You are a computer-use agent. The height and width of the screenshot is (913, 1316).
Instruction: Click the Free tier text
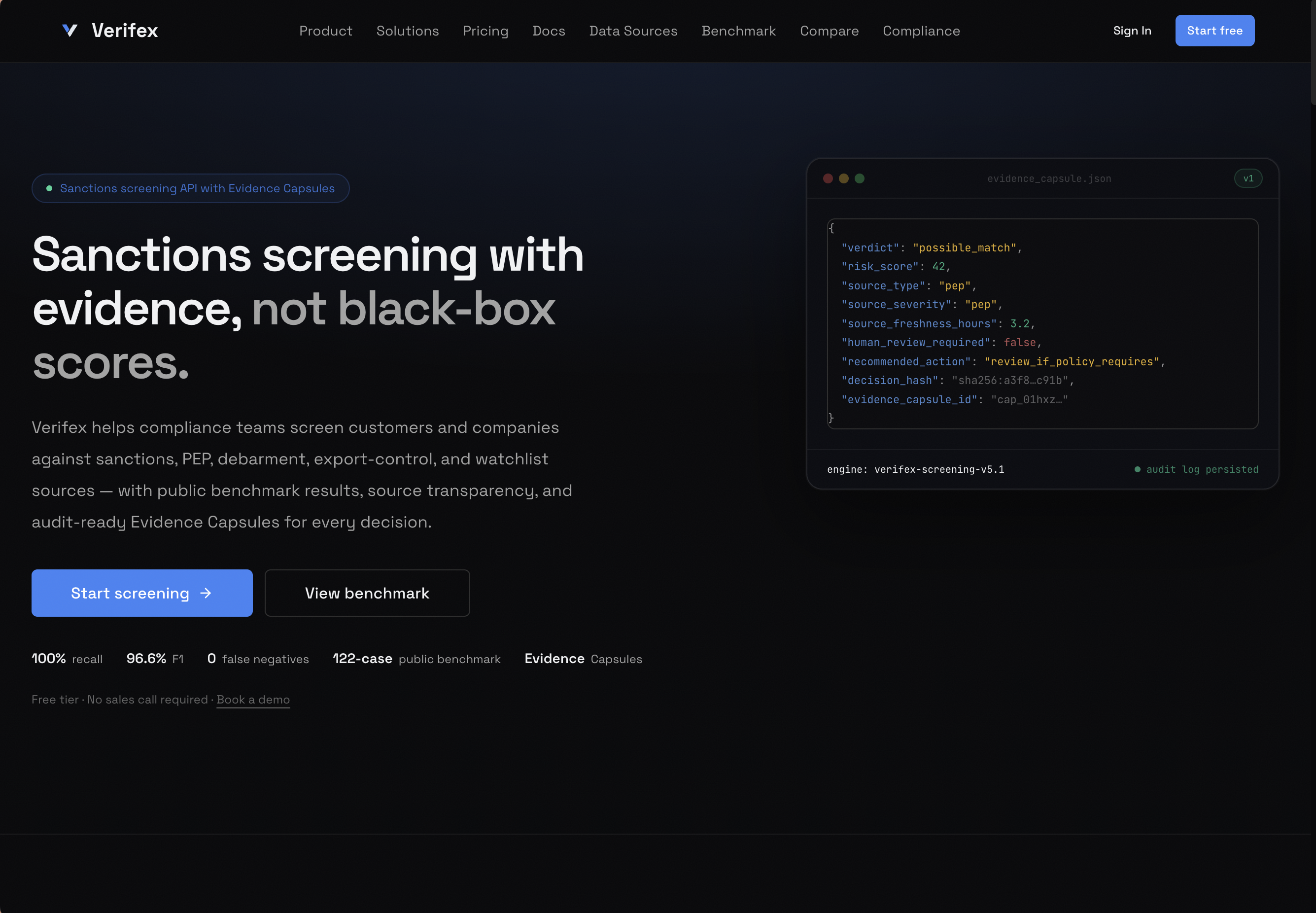pos(55,700)
